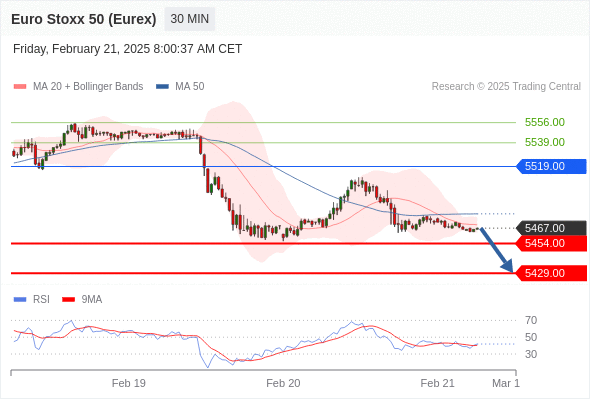
Task: Click the Feb 21 date axis label
Action: coord(438,383)
